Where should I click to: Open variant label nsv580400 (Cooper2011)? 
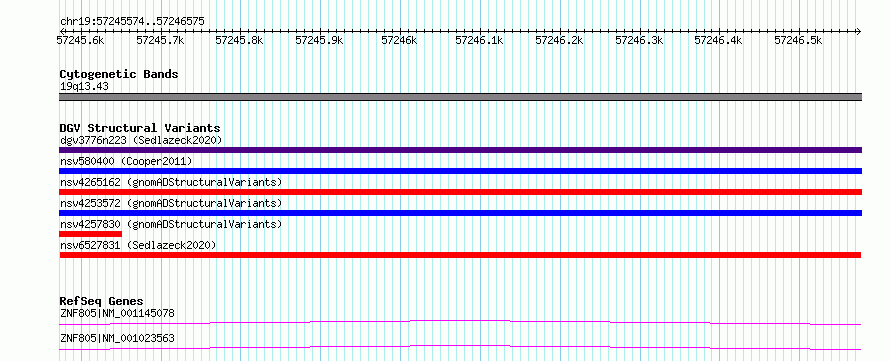(x=126, y=161)
